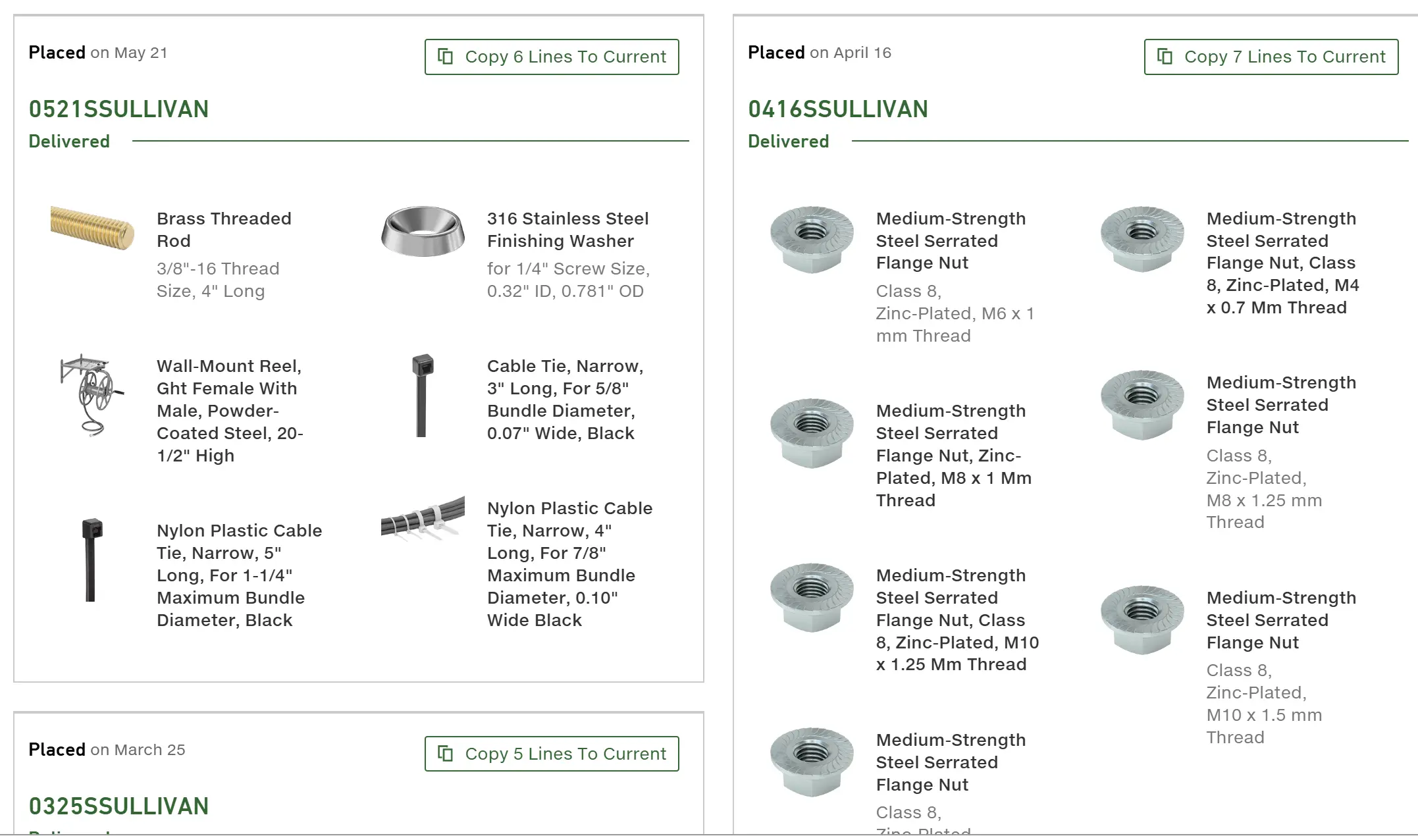
Task: Open the M10 x 1.25 Mm flange nut link
Action: coord(957,619)
